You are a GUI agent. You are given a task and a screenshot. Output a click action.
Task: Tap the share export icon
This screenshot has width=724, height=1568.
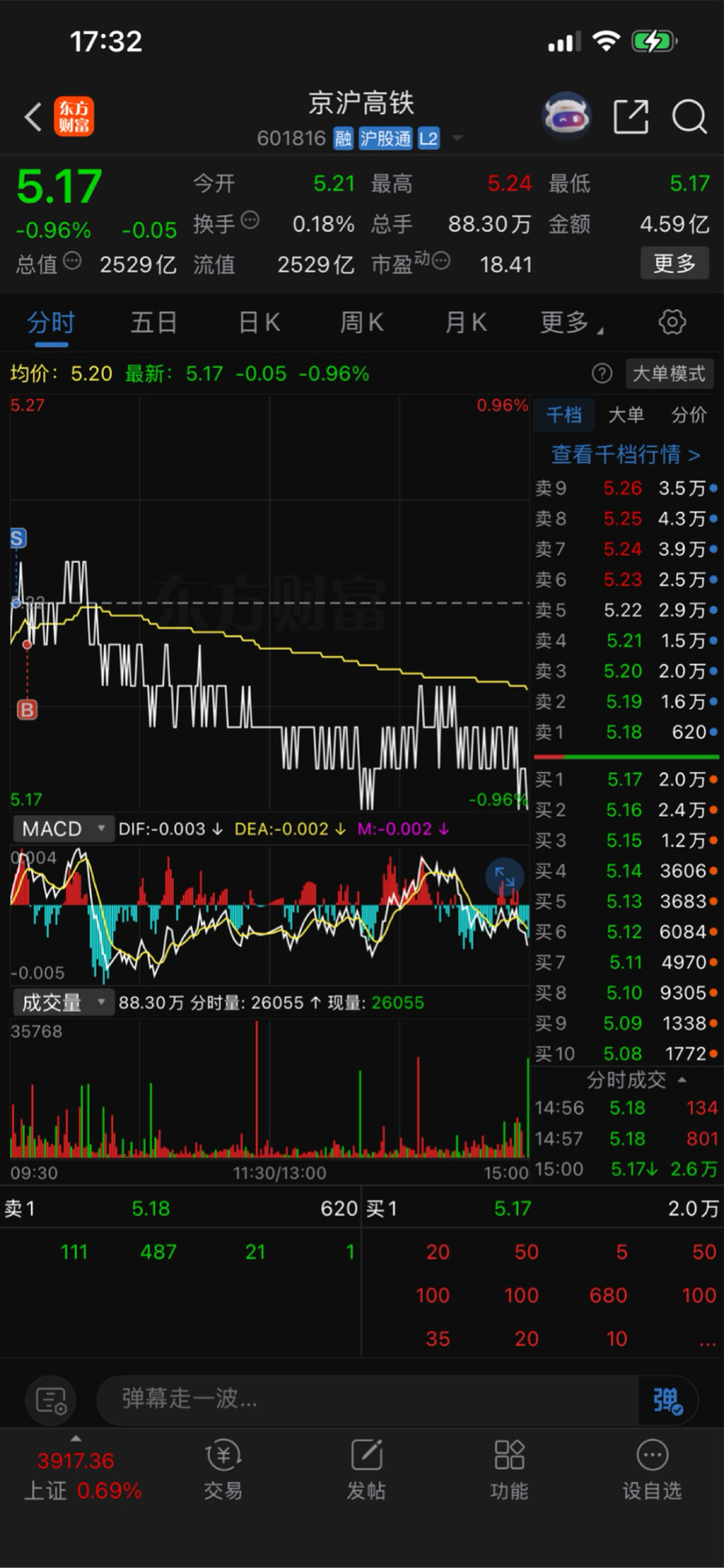coord(631,117)
